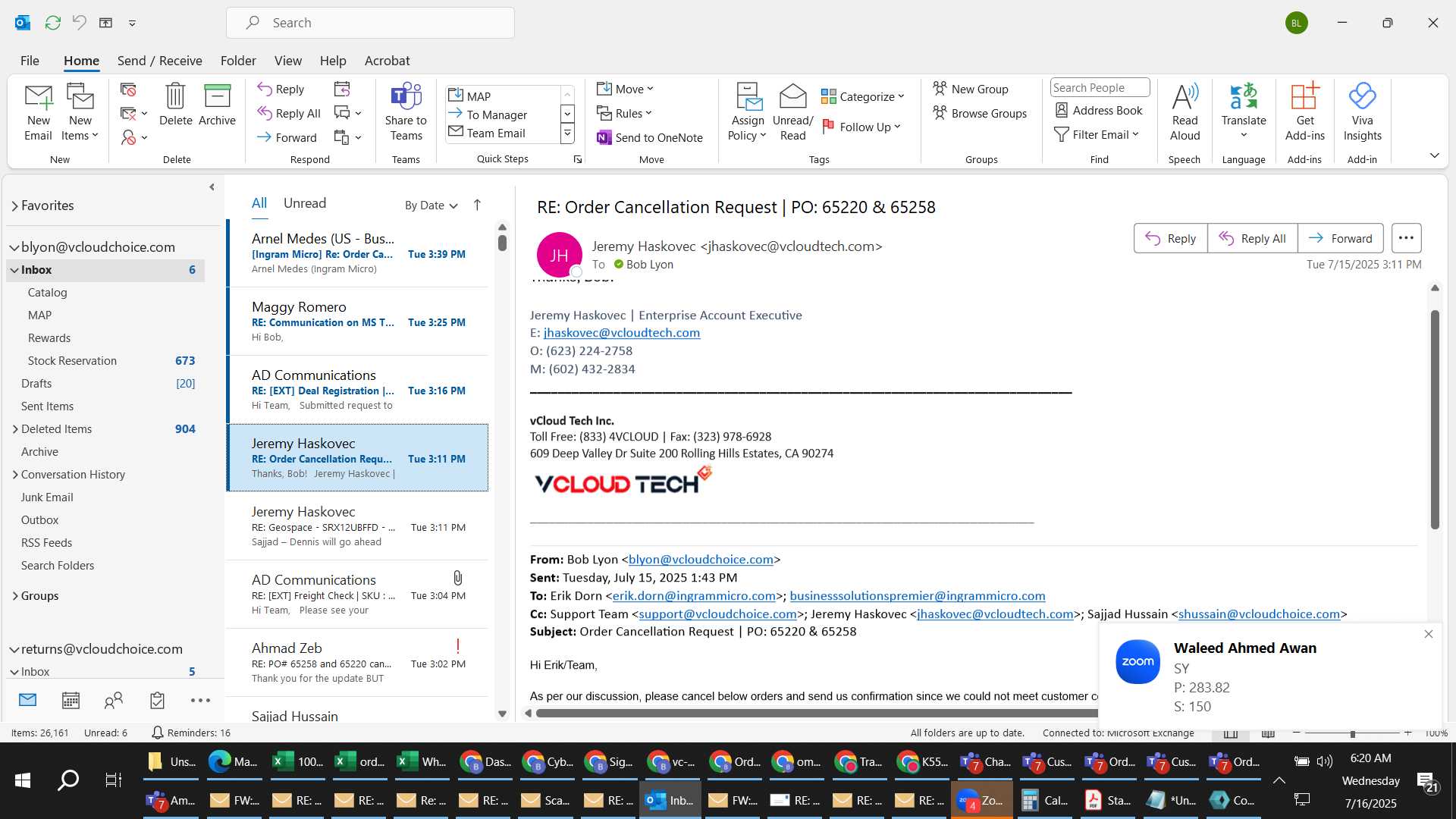
Task: Share message to Teams
Action: [406, 112]
